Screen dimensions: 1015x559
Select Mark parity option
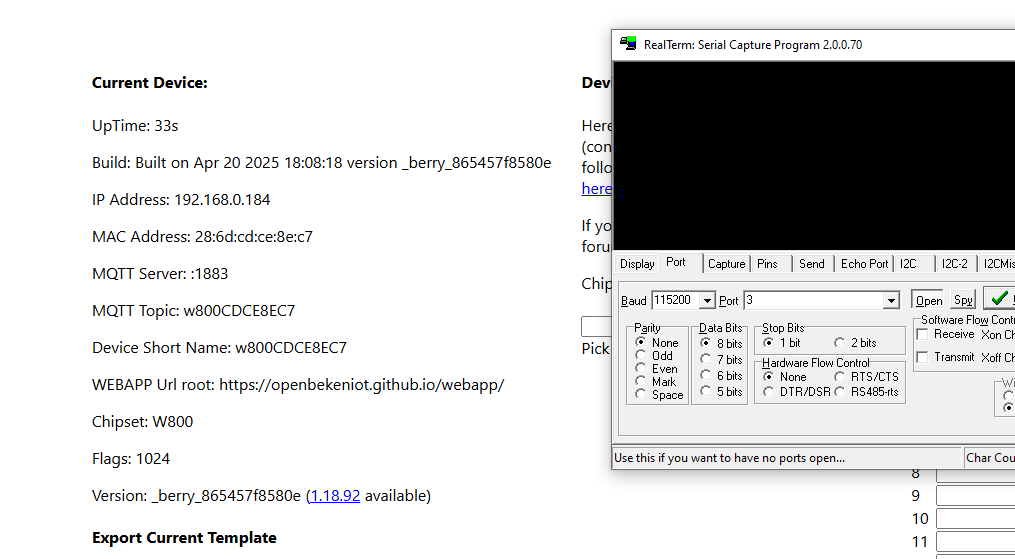641,381
